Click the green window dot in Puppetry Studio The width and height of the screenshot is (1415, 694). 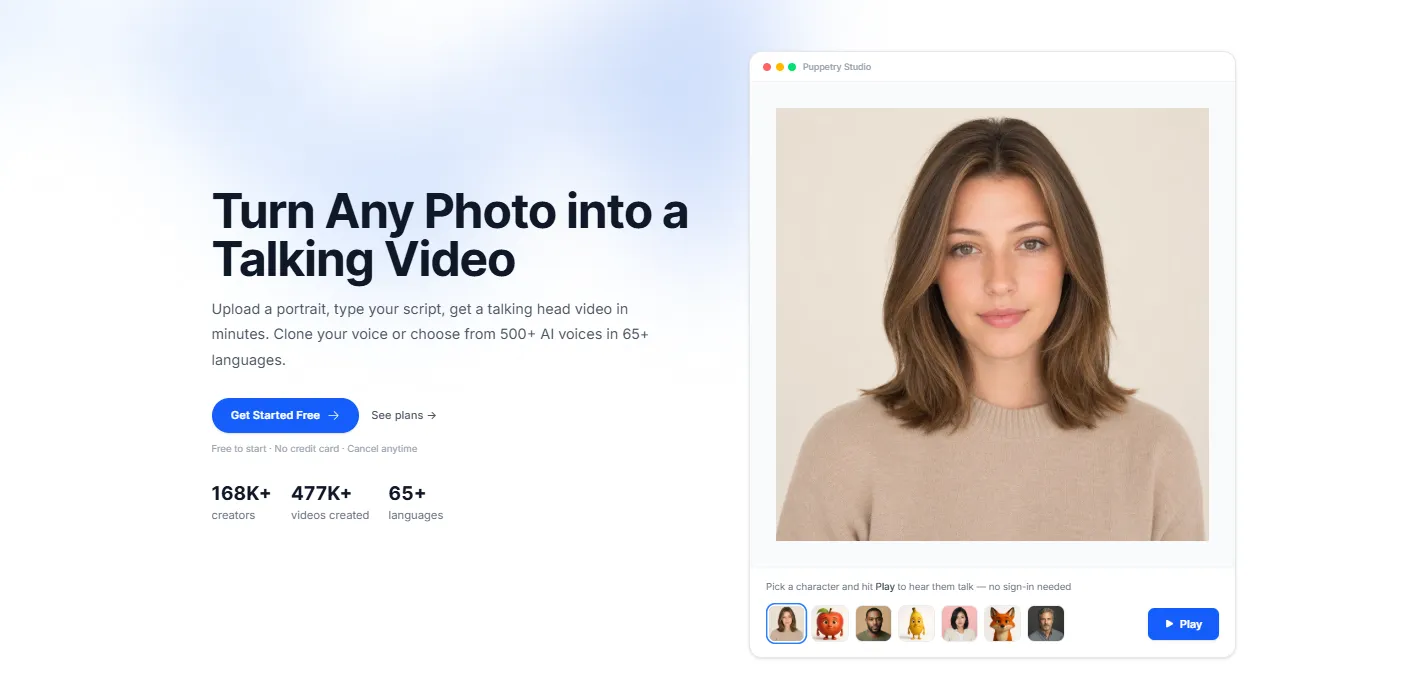coord(792,67)
